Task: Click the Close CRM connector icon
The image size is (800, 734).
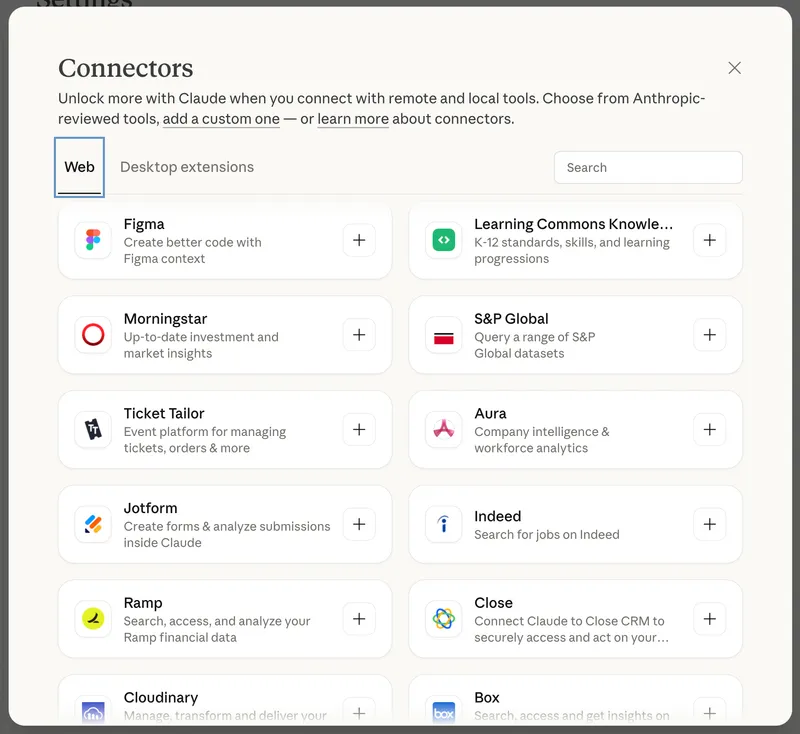Action: 443,619
